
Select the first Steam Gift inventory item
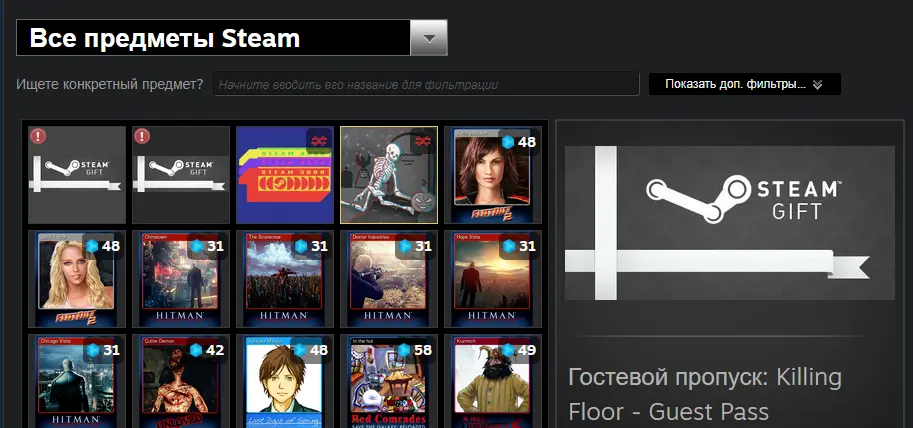(x=77, y=175)
